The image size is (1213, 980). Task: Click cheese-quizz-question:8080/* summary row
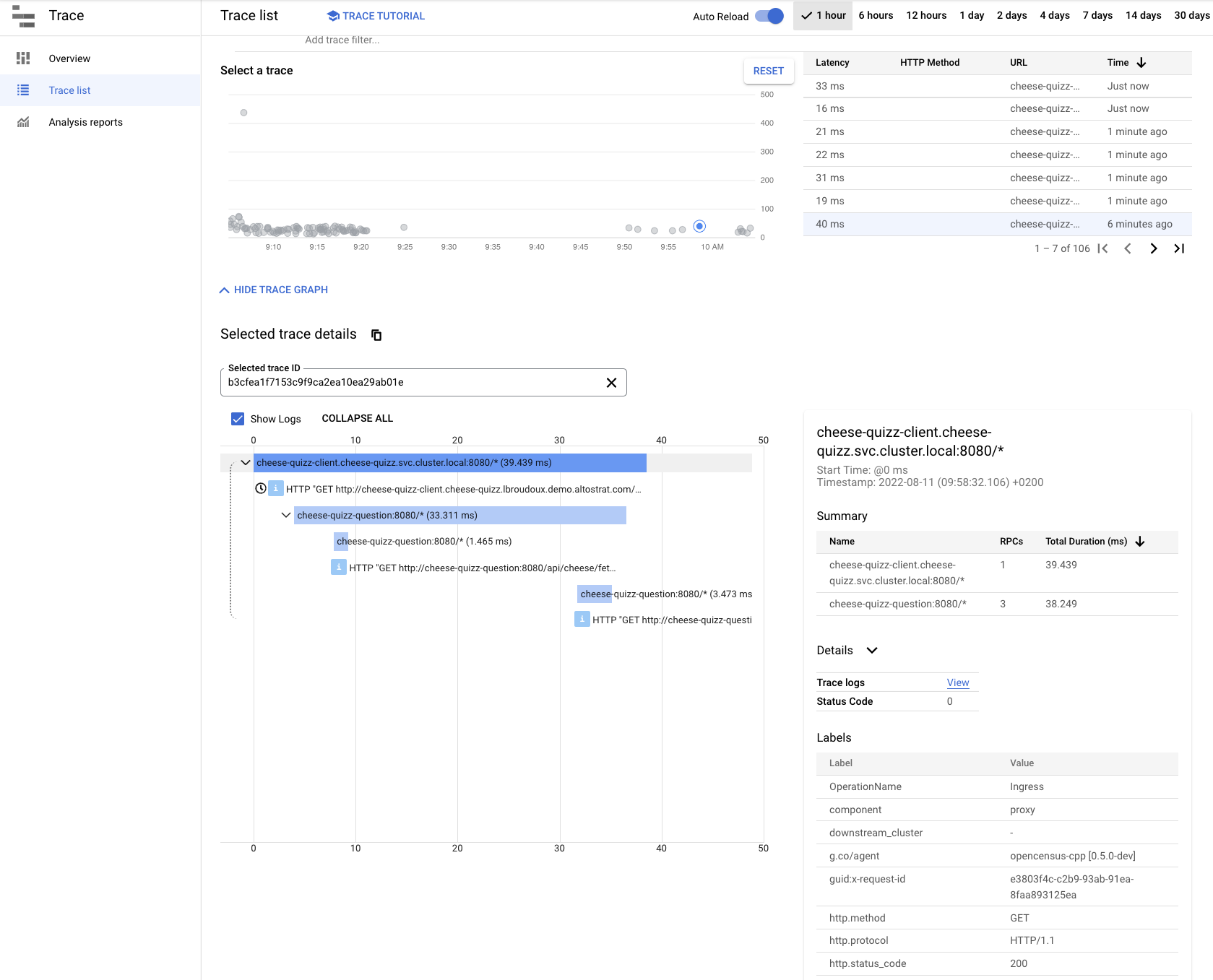click(997, 604)
